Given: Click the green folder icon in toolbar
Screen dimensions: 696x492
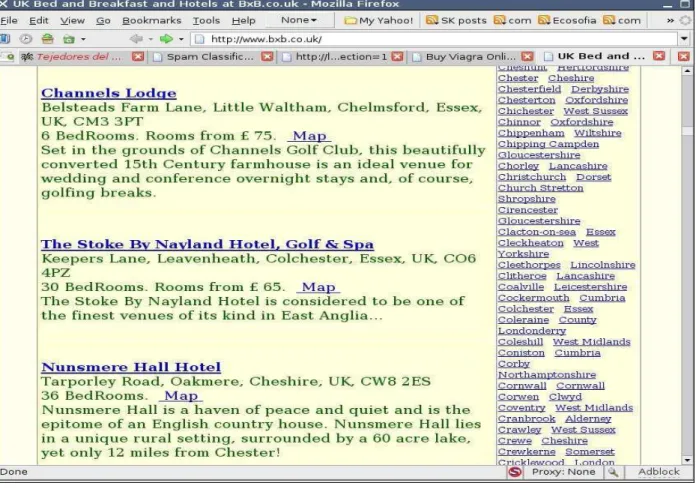Looking at the screenshot, I should (69, 39).
